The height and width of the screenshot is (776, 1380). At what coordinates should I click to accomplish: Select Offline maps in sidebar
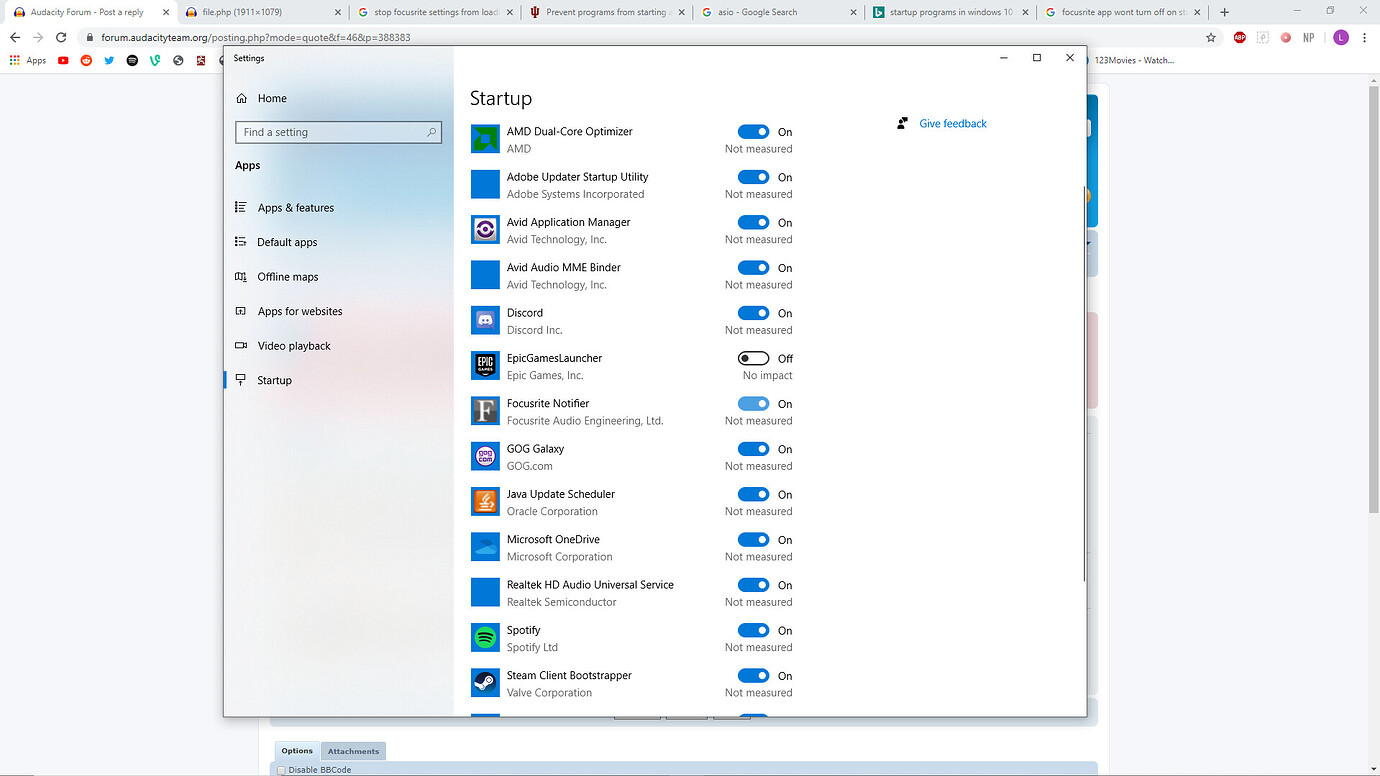pyautogui.click(x=287, y=277)
